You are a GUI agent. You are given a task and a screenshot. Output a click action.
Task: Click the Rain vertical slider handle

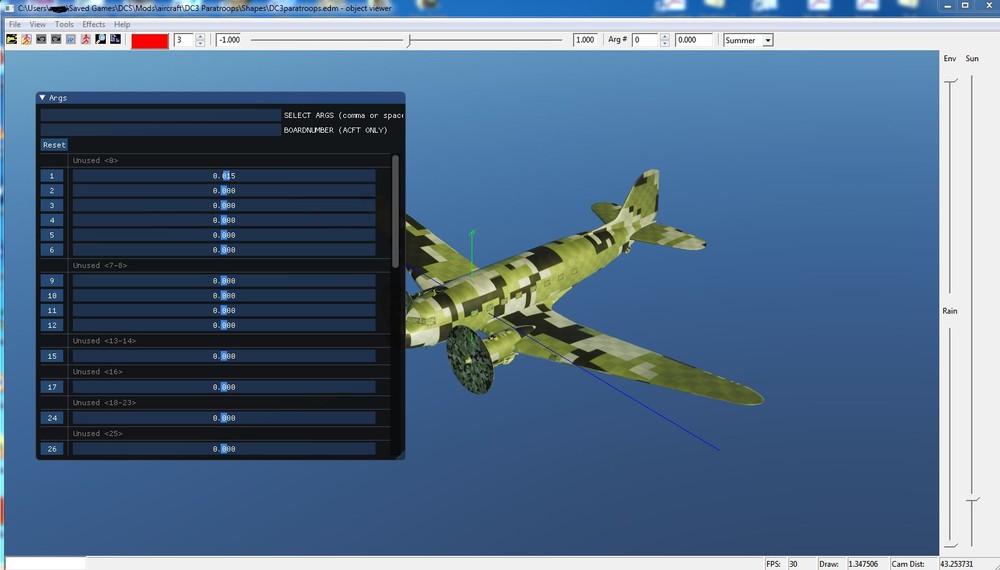(951, 545)
